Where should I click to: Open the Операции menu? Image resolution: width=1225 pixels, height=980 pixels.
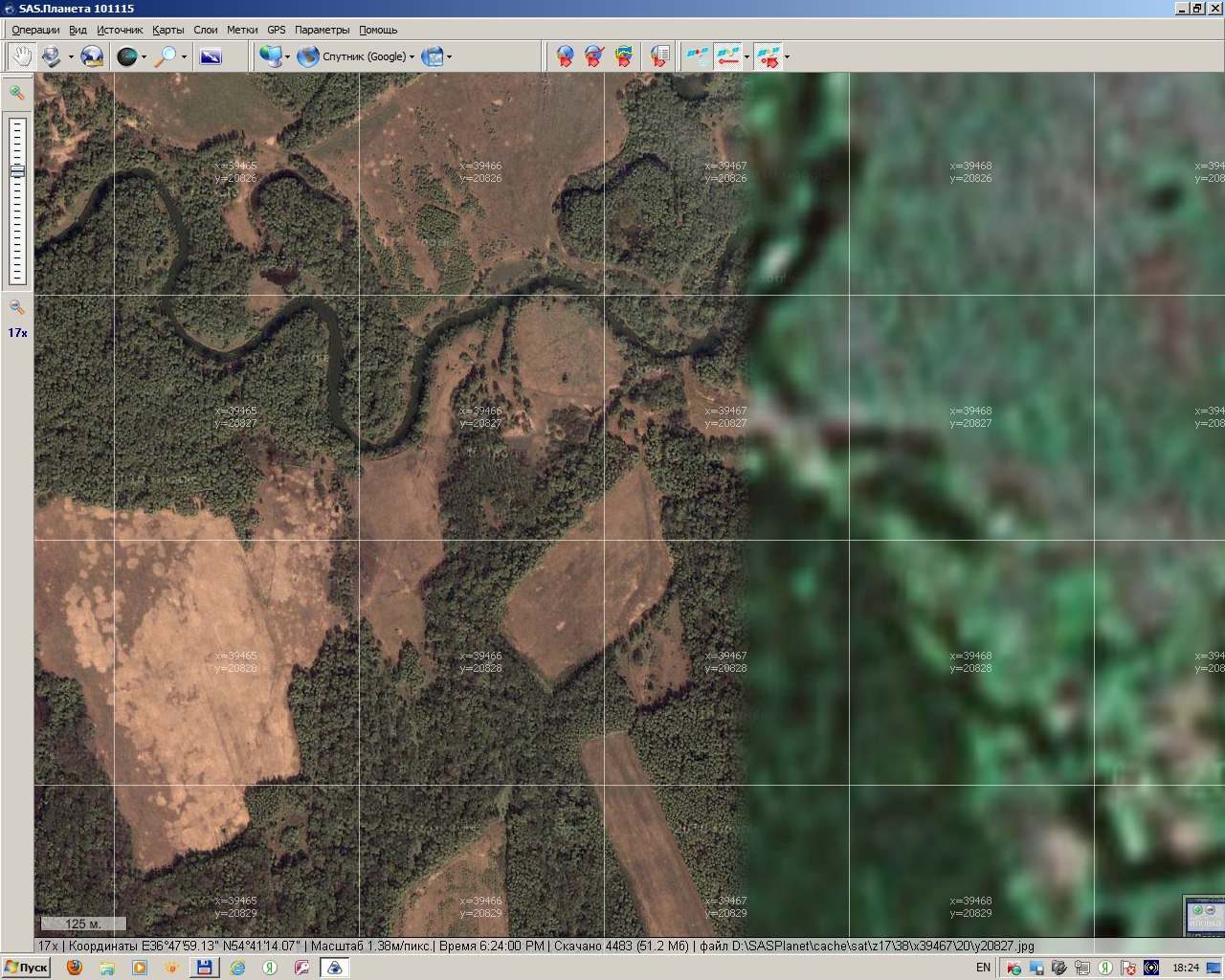[x=35, y=30]
